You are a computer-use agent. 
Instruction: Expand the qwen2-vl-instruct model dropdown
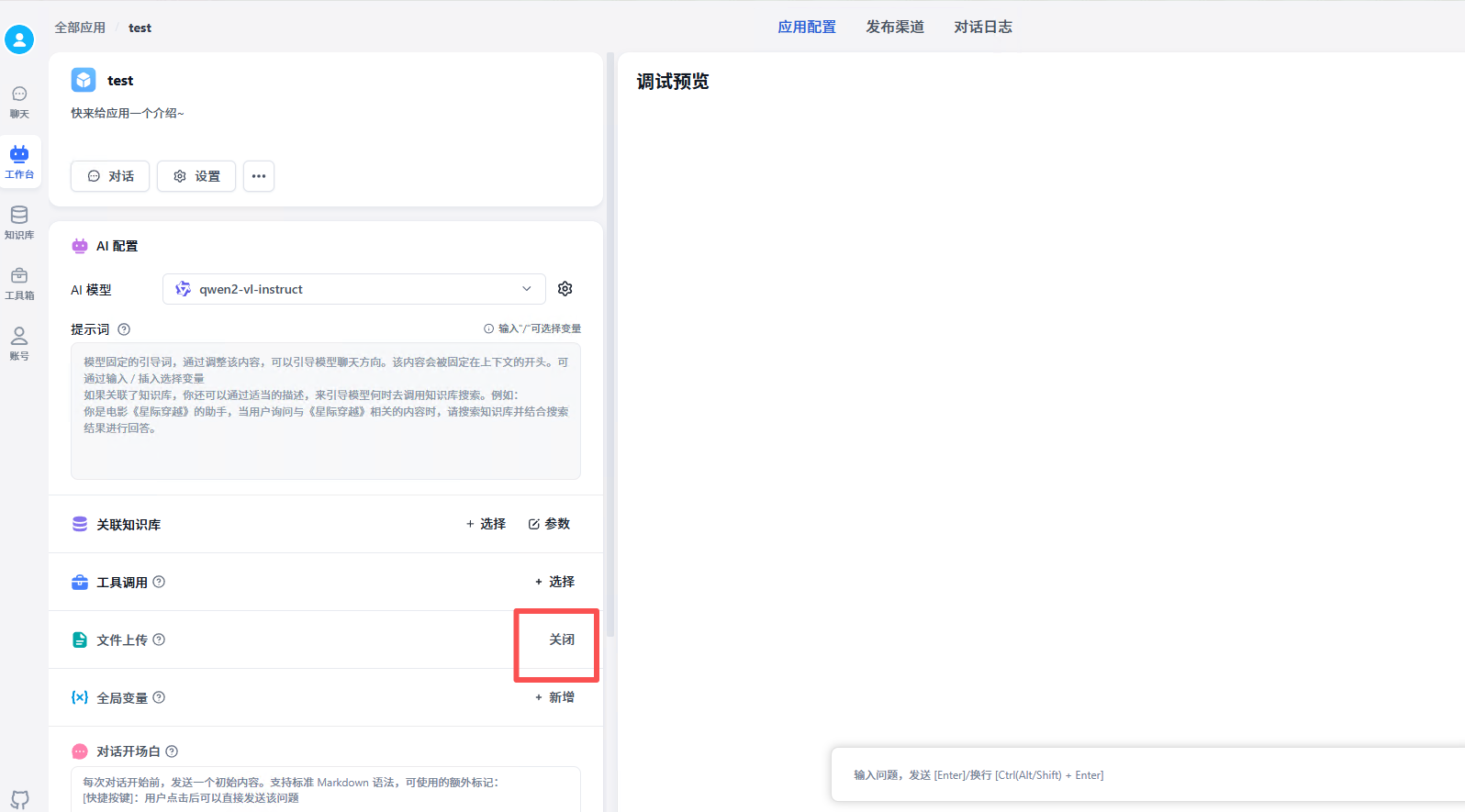coord(353,289)
